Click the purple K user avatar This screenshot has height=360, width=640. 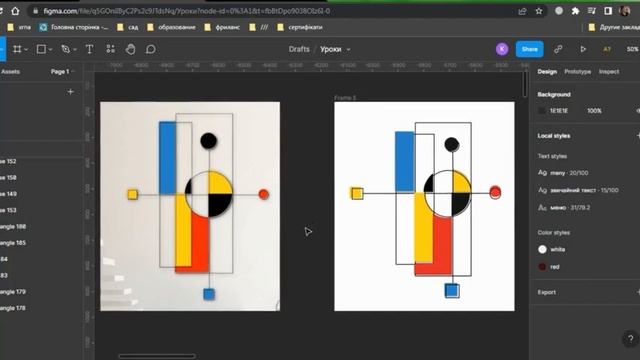[502, 49]
